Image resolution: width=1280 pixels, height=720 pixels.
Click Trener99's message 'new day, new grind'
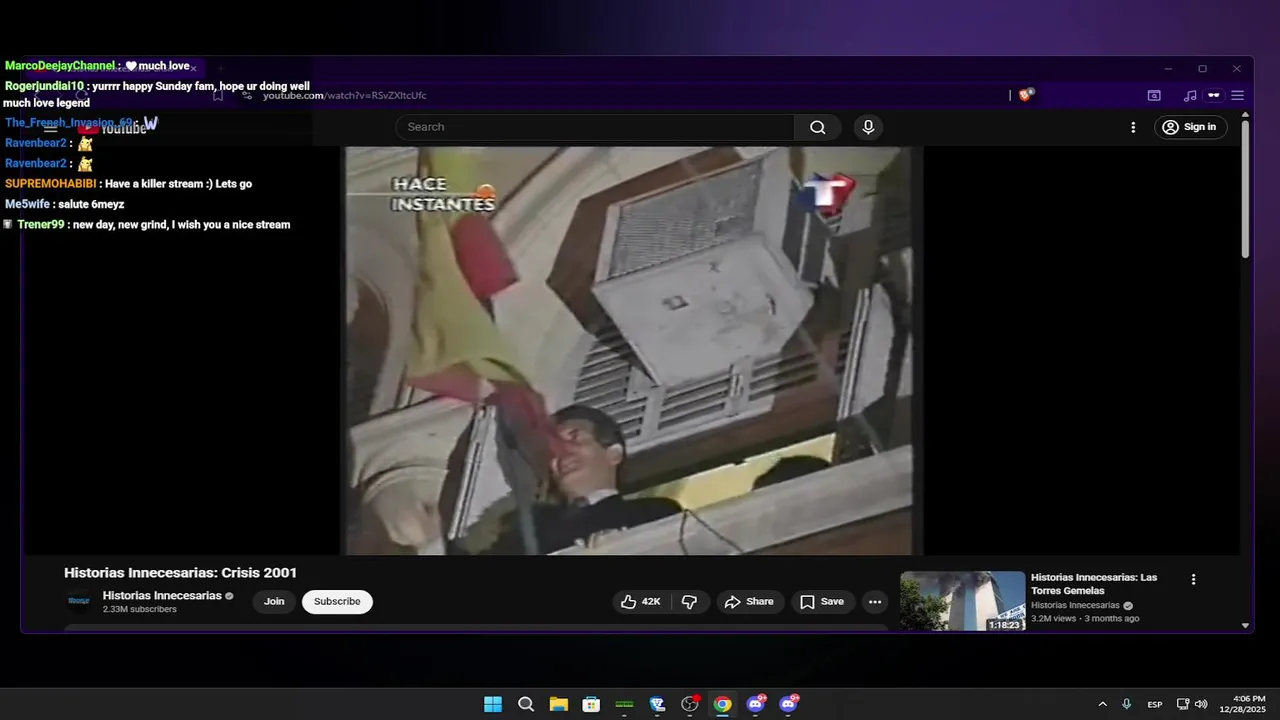pyautogui.click(x=181, y=225)
